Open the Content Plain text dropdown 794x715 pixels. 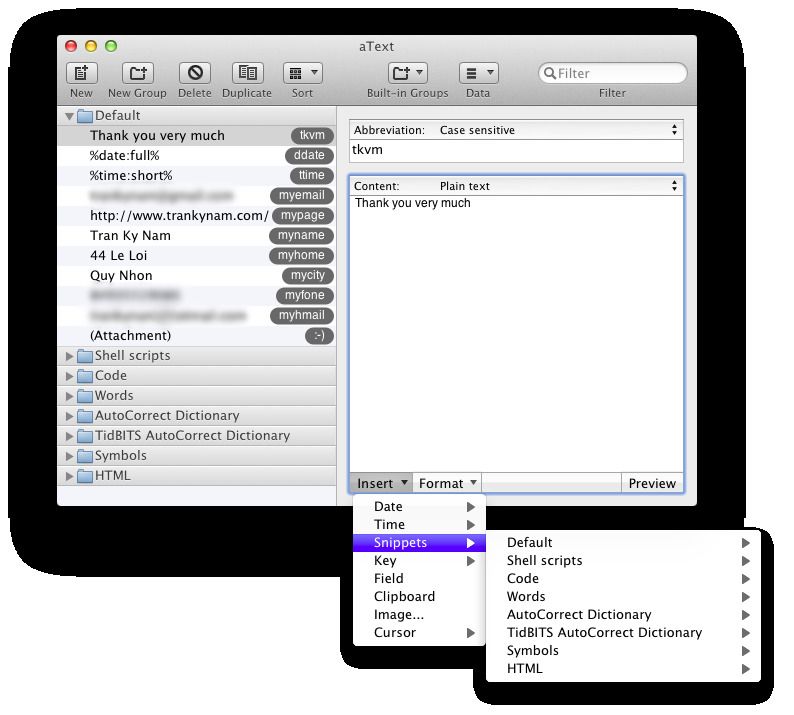[x=516, y=186]
